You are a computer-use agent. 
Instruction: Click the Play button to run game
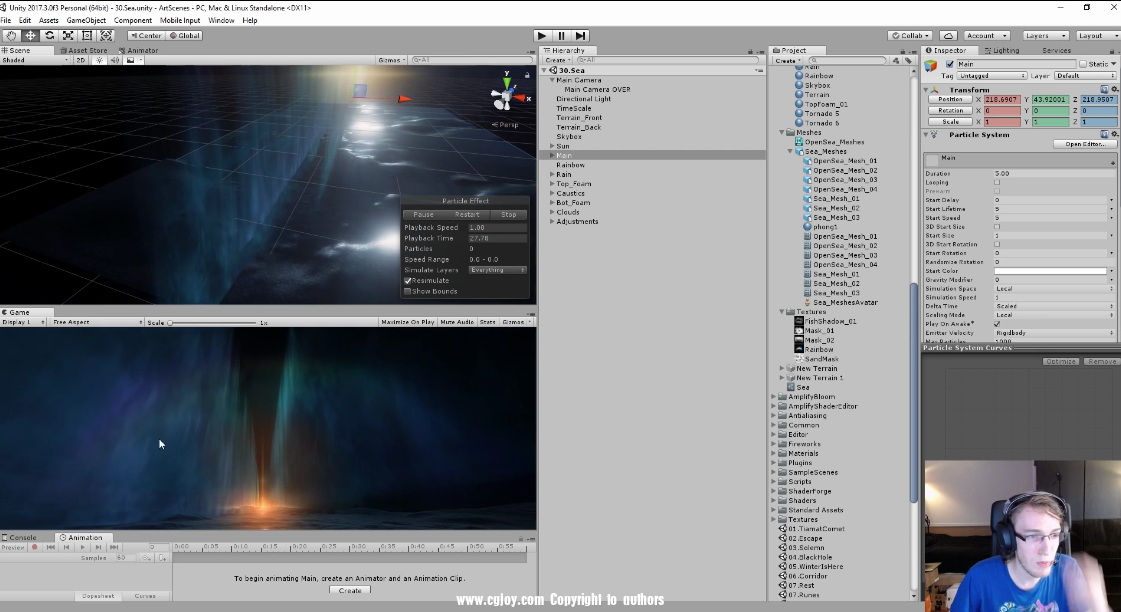click(542, 36)
